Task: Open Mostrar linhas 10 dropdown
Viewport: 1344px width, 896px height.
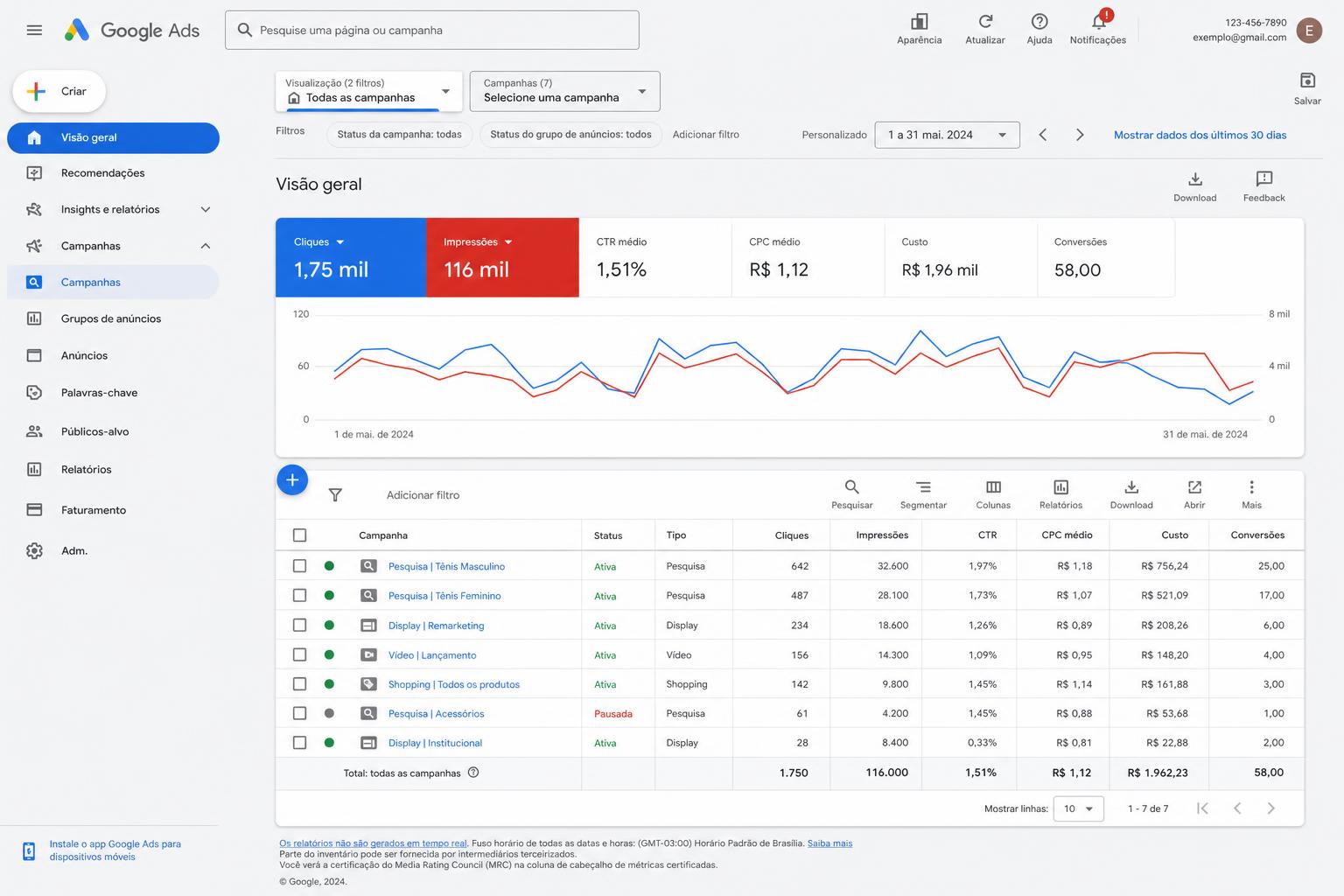Action: point(1078,808)
